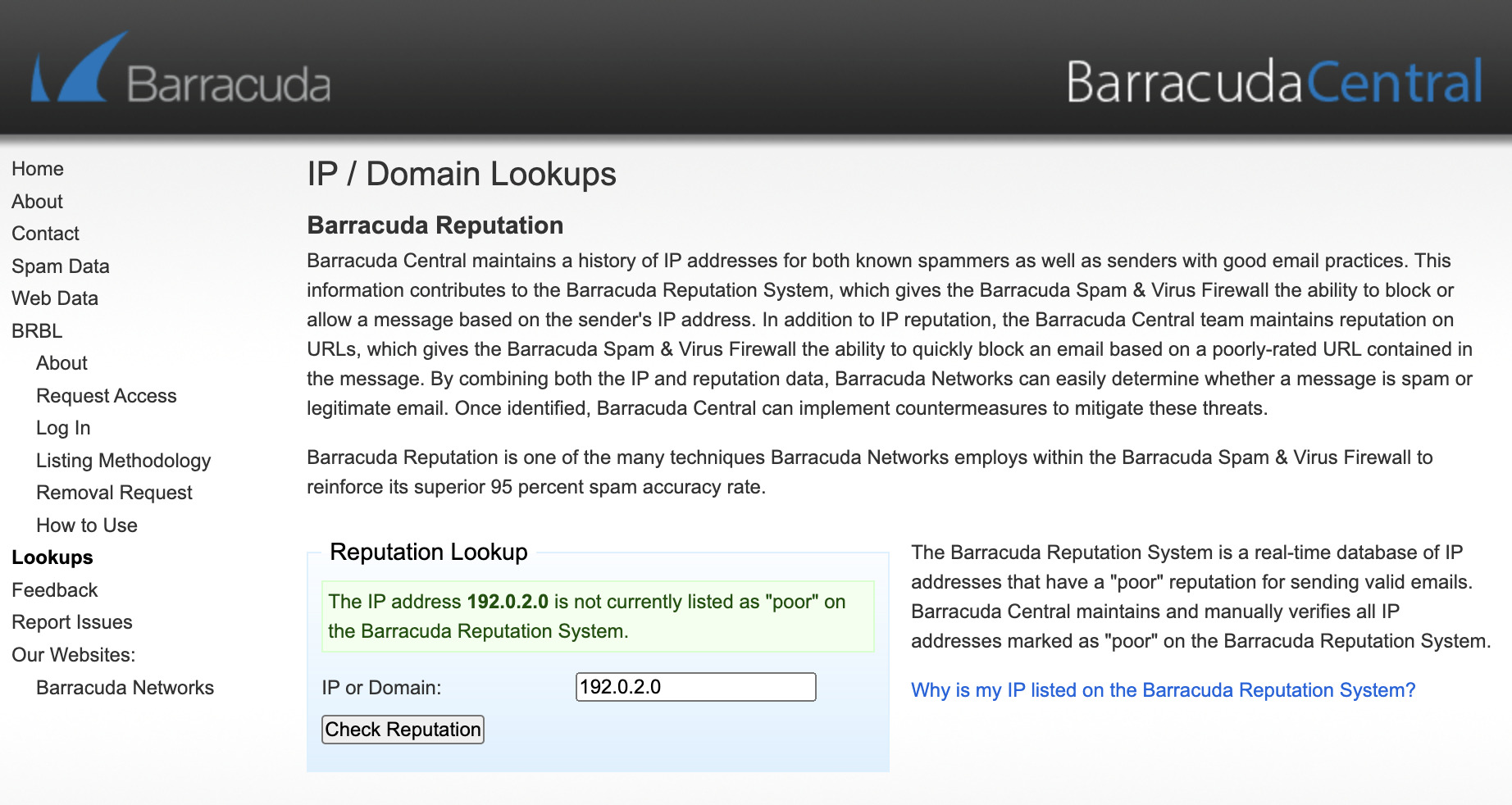Open the Report Issues page
The height and width of the screenshot is (805, 1512).
(x=71, y=622)
